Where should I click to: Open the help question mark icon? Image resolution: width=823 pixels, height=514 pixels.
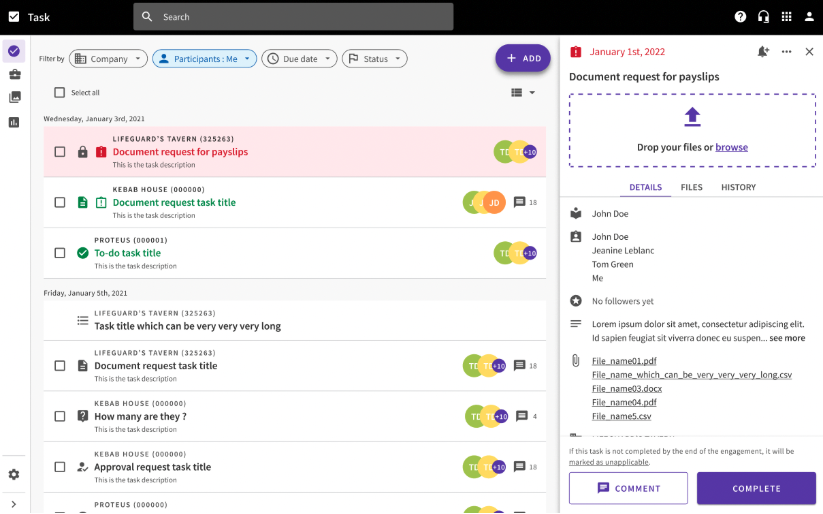point(740,17)
